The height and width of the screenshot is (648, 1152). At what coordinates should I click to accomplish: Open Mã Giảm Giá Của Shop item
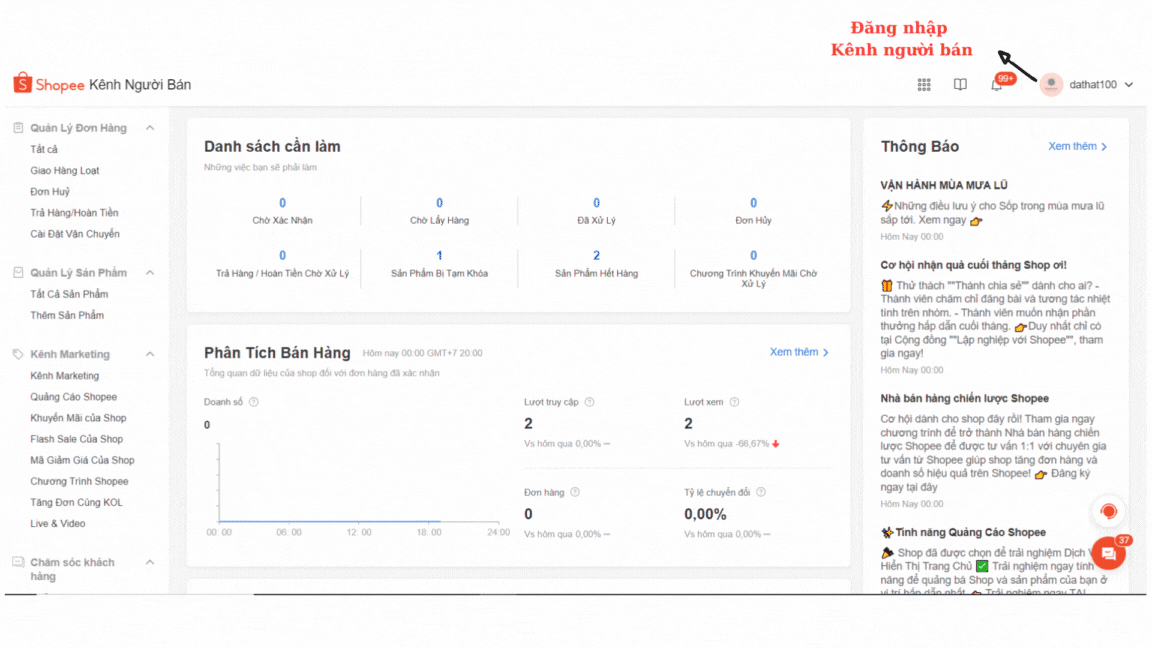point(82,461)
